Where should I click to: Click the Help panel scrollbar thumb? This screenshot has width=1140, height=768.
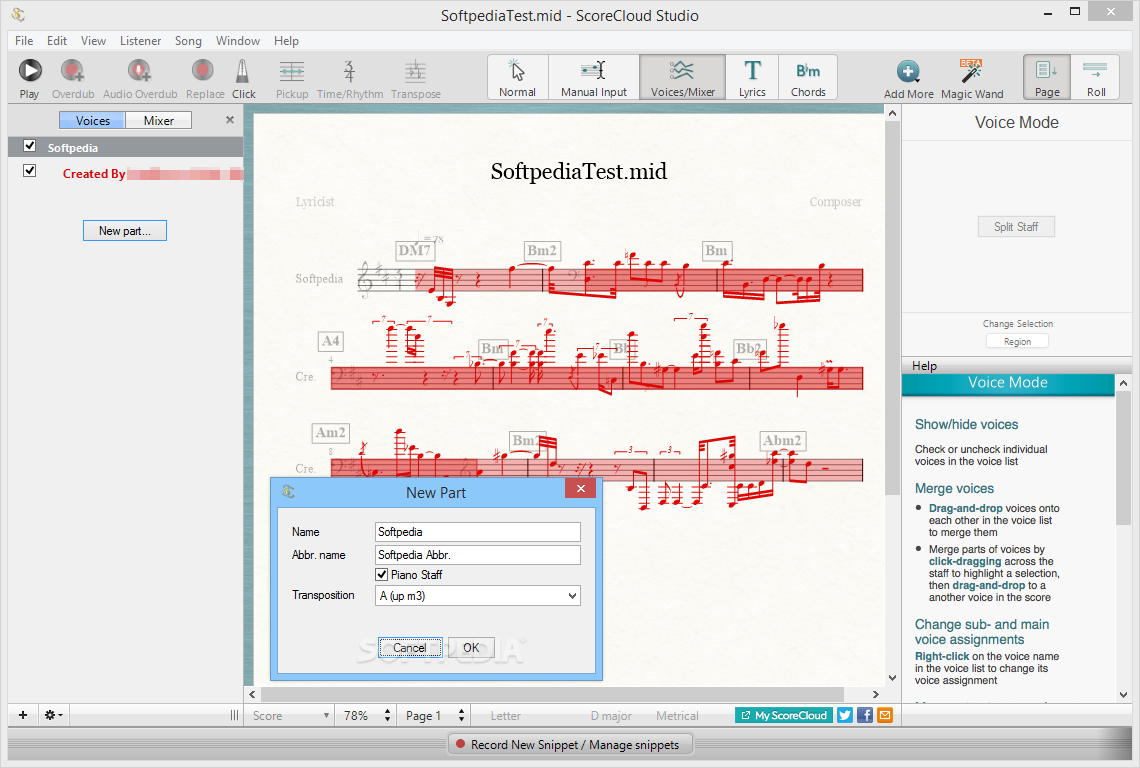(x=1123, y=457)
